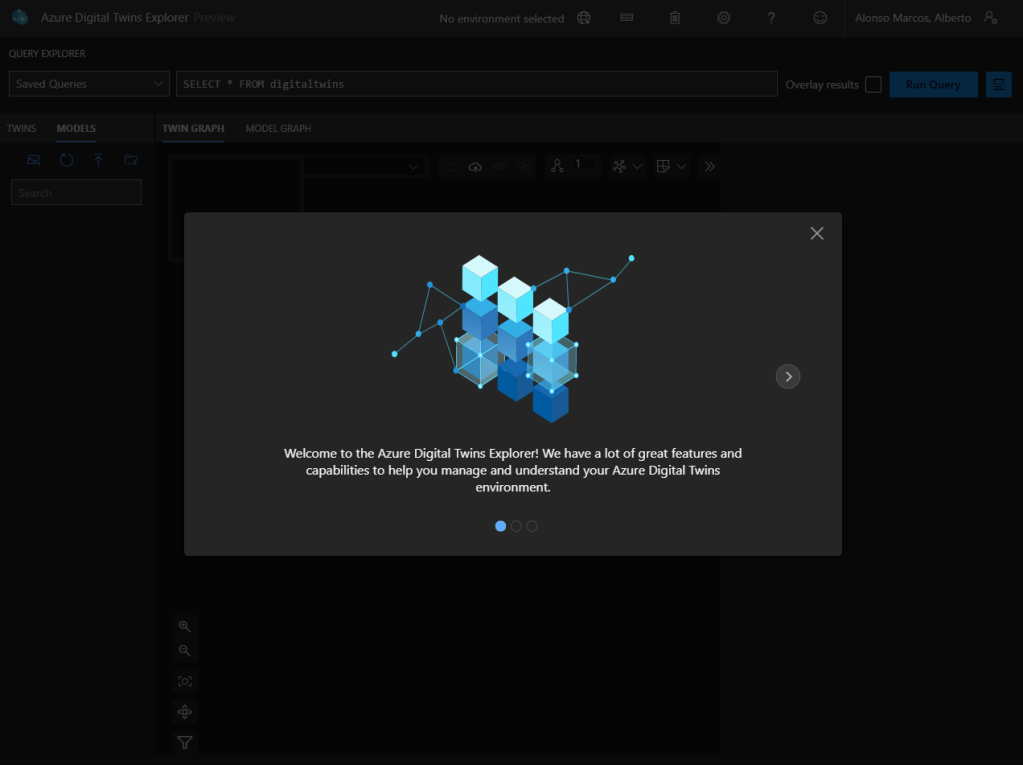The width and height of the screenshot is (1023, 765).
Task: Go to next welcome slide with arrow
Action: pyautogui.click(x=788, y=377)
